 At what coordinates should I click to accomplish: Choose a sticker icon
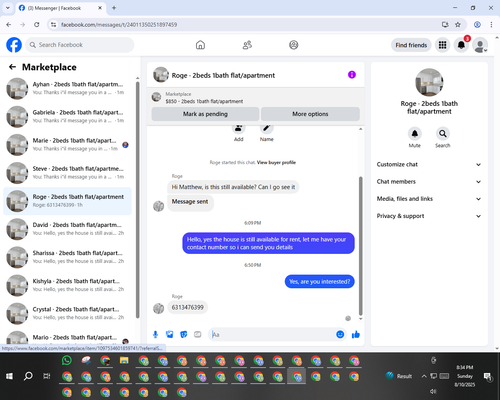[184, 334]
